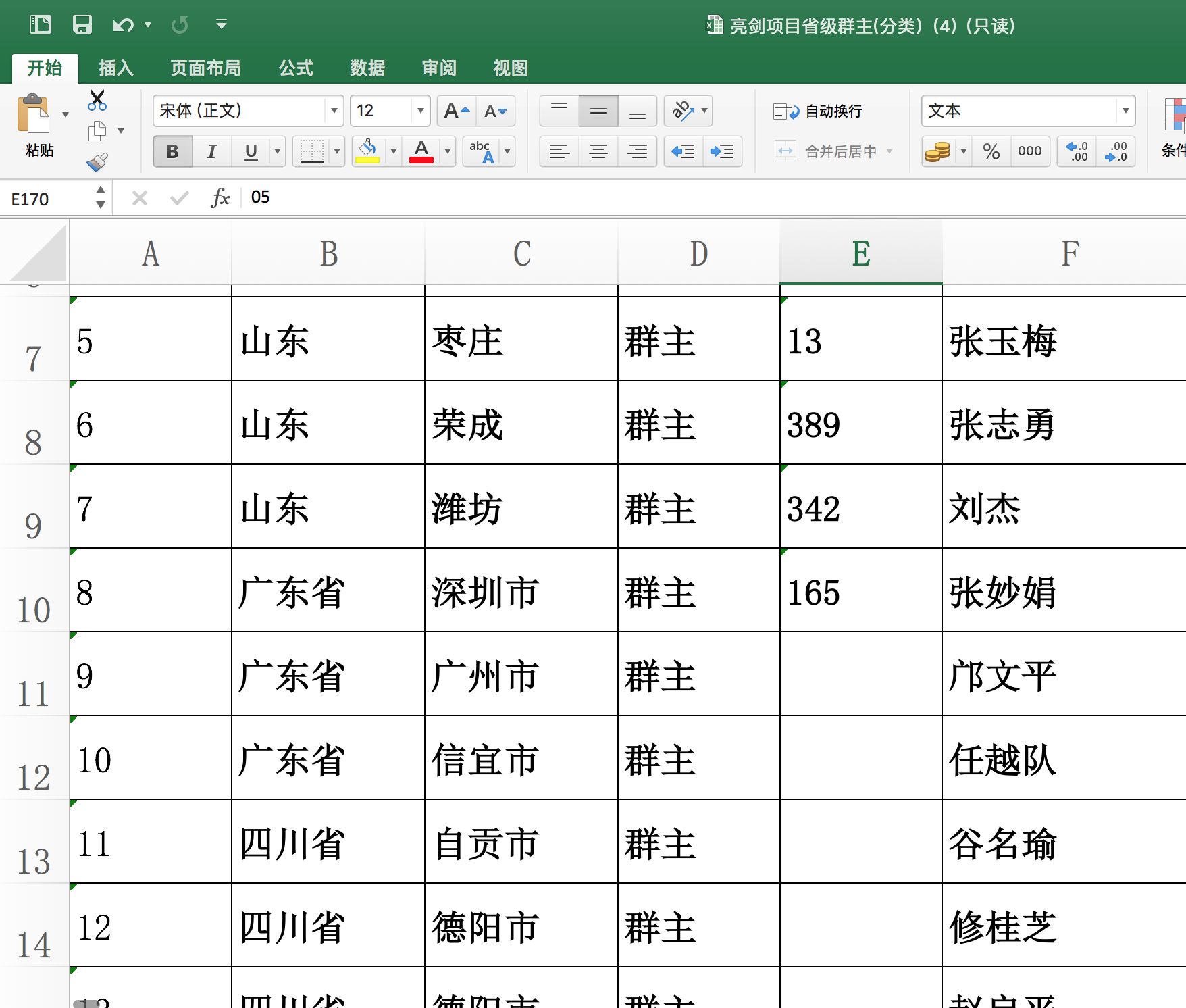Click the Paste clipboard icon

34,115
